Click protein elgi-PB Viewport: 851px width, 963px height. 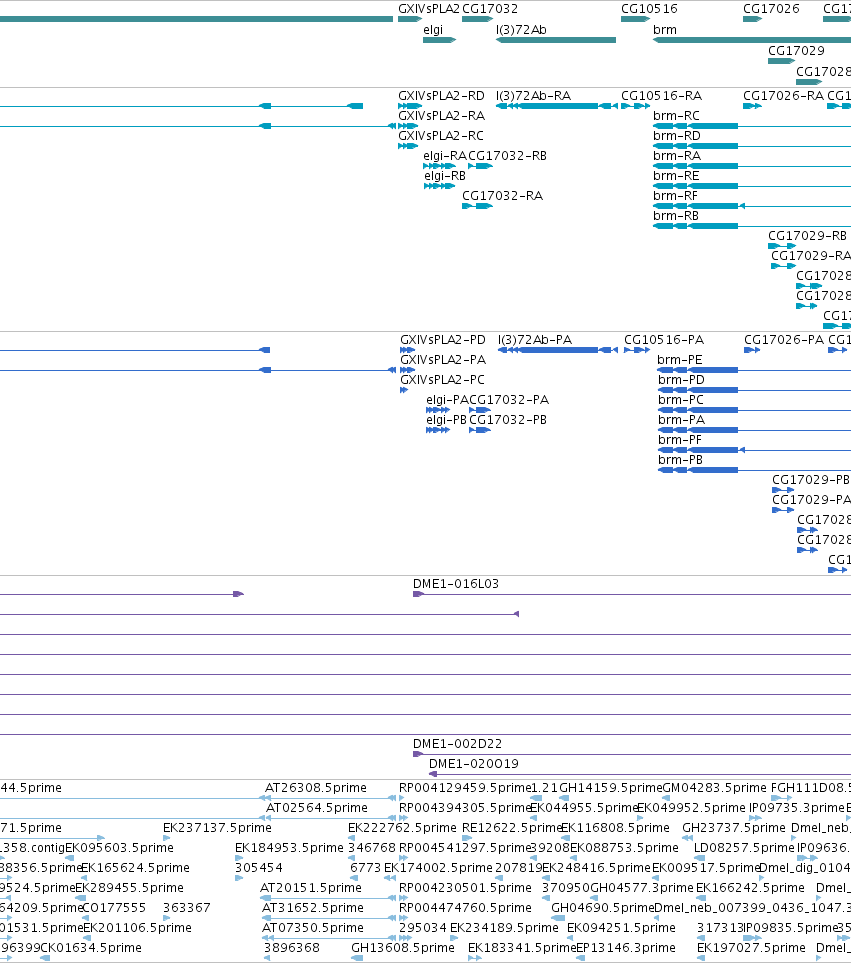click(446, 420)
